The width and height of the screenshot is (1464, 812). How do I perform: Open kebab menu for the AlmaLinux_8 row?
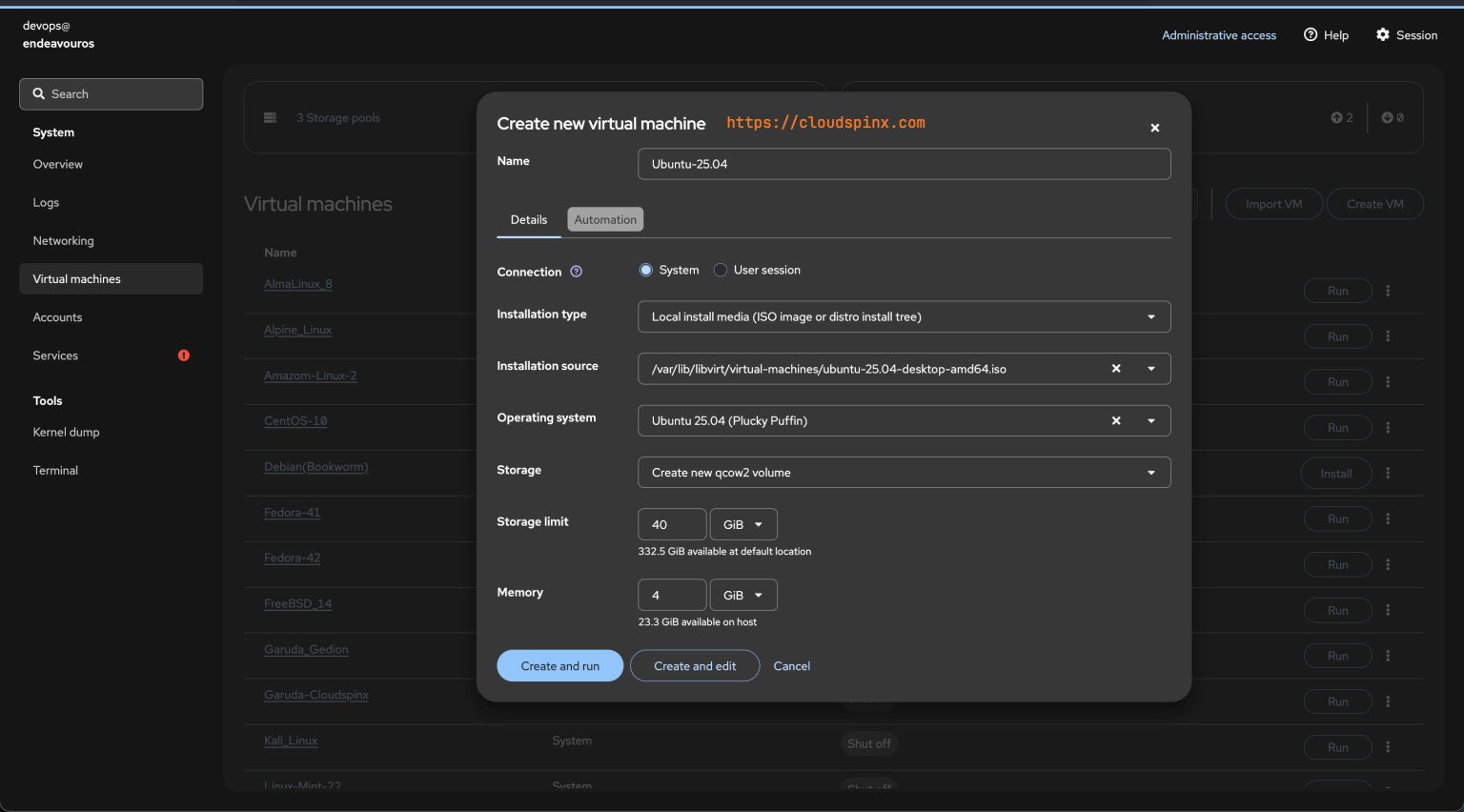(x=1388, y=291)
